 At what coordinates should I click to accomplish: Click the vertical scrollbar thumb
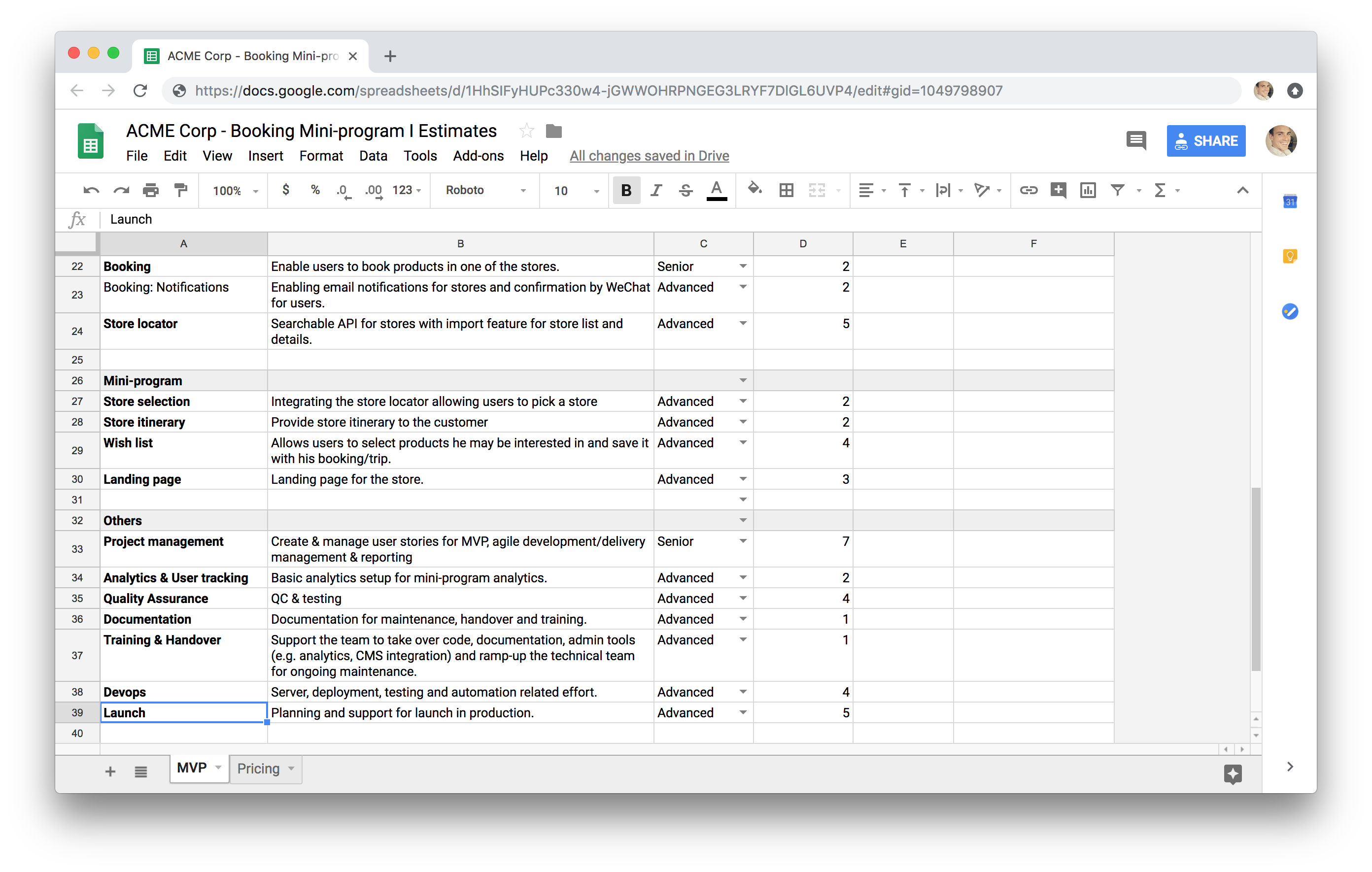(1256, 579)
